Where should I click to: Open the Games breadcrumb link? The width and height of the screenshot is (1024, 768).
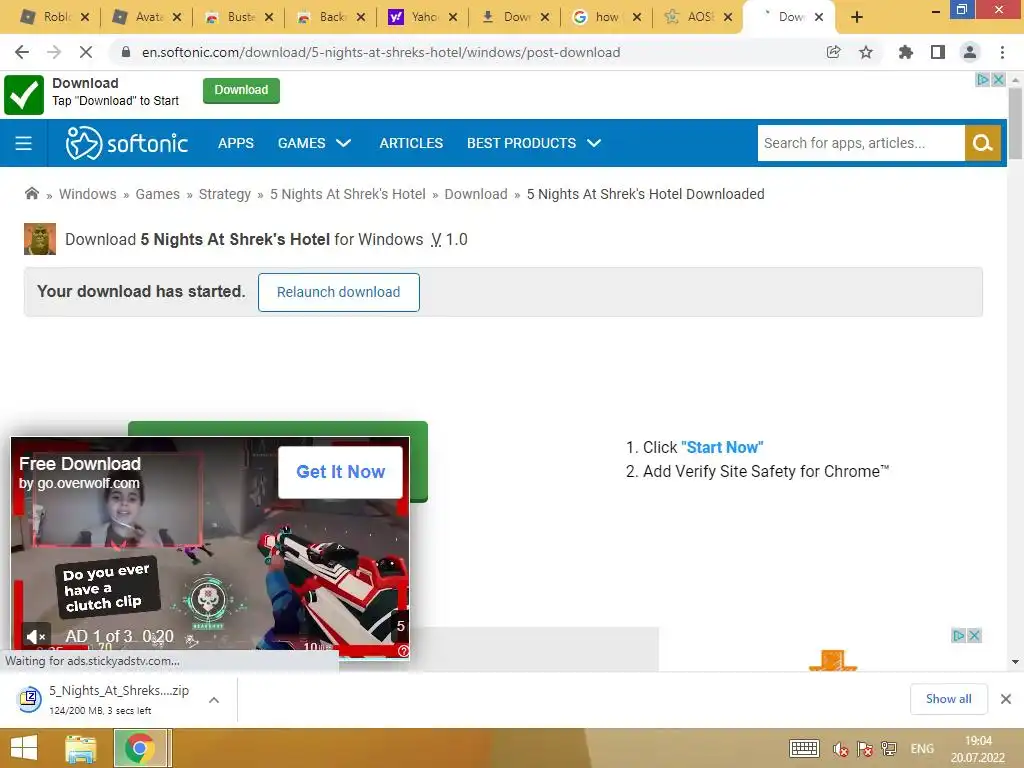(x=157, y=194)
